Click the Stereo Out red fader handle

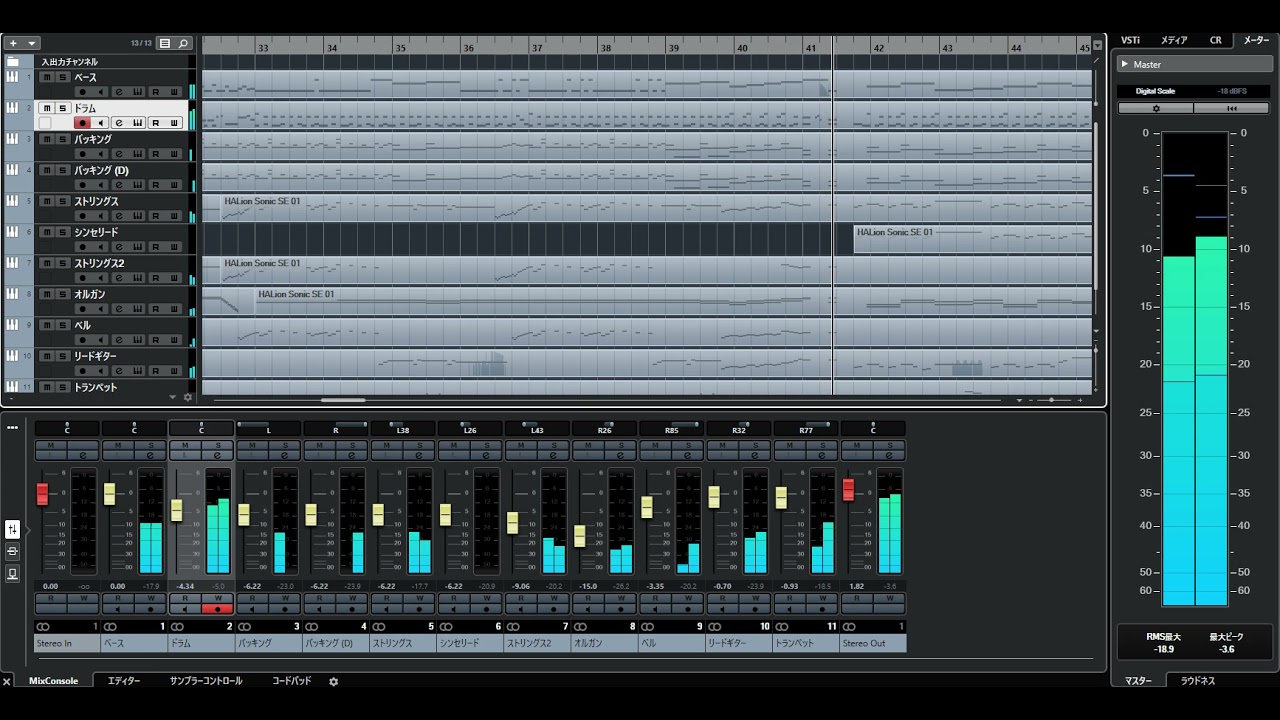click(848, 490)
